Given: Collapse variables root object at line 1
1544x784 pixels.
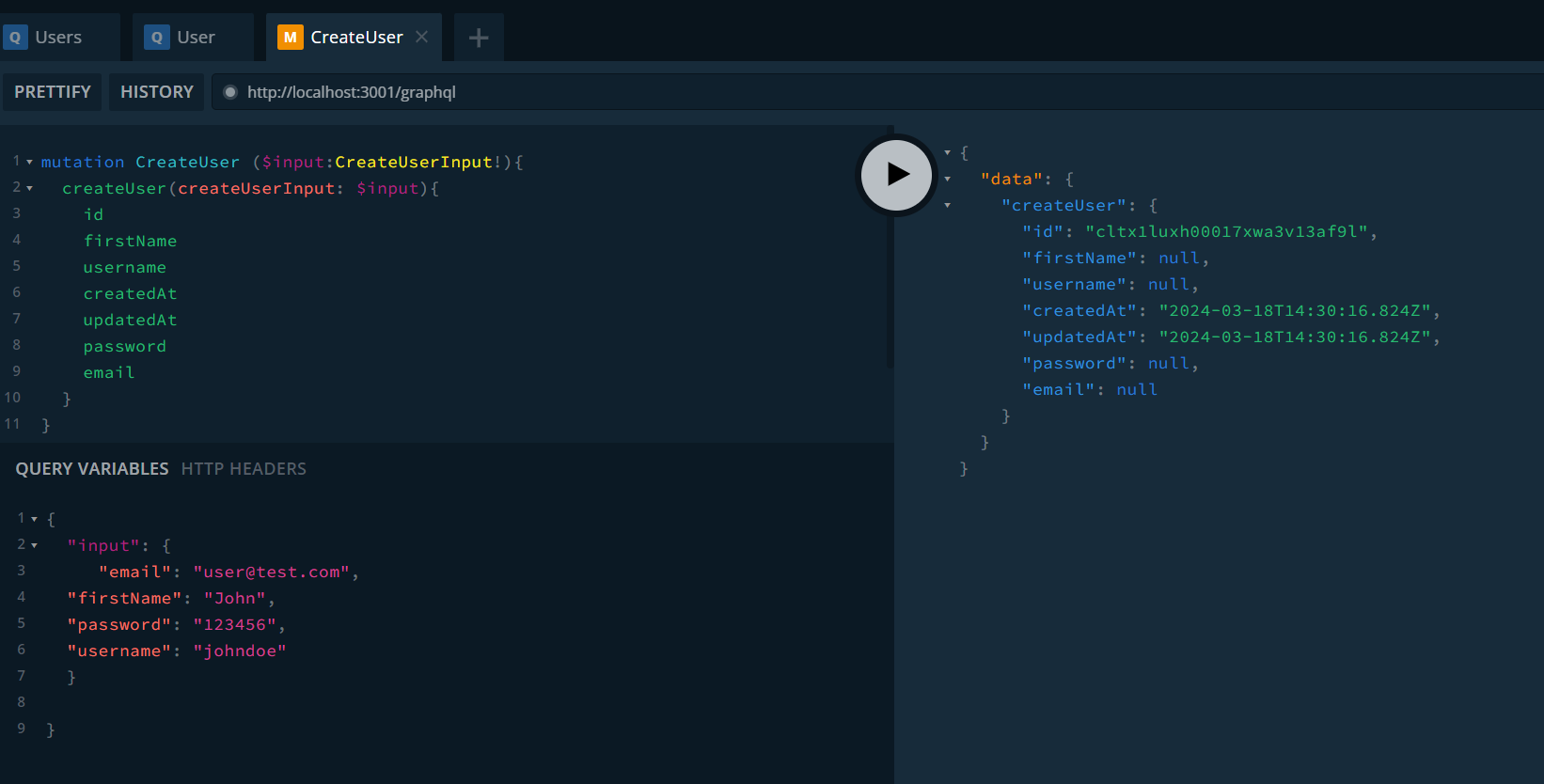Looking at the screenshot, I should [35, 519].
